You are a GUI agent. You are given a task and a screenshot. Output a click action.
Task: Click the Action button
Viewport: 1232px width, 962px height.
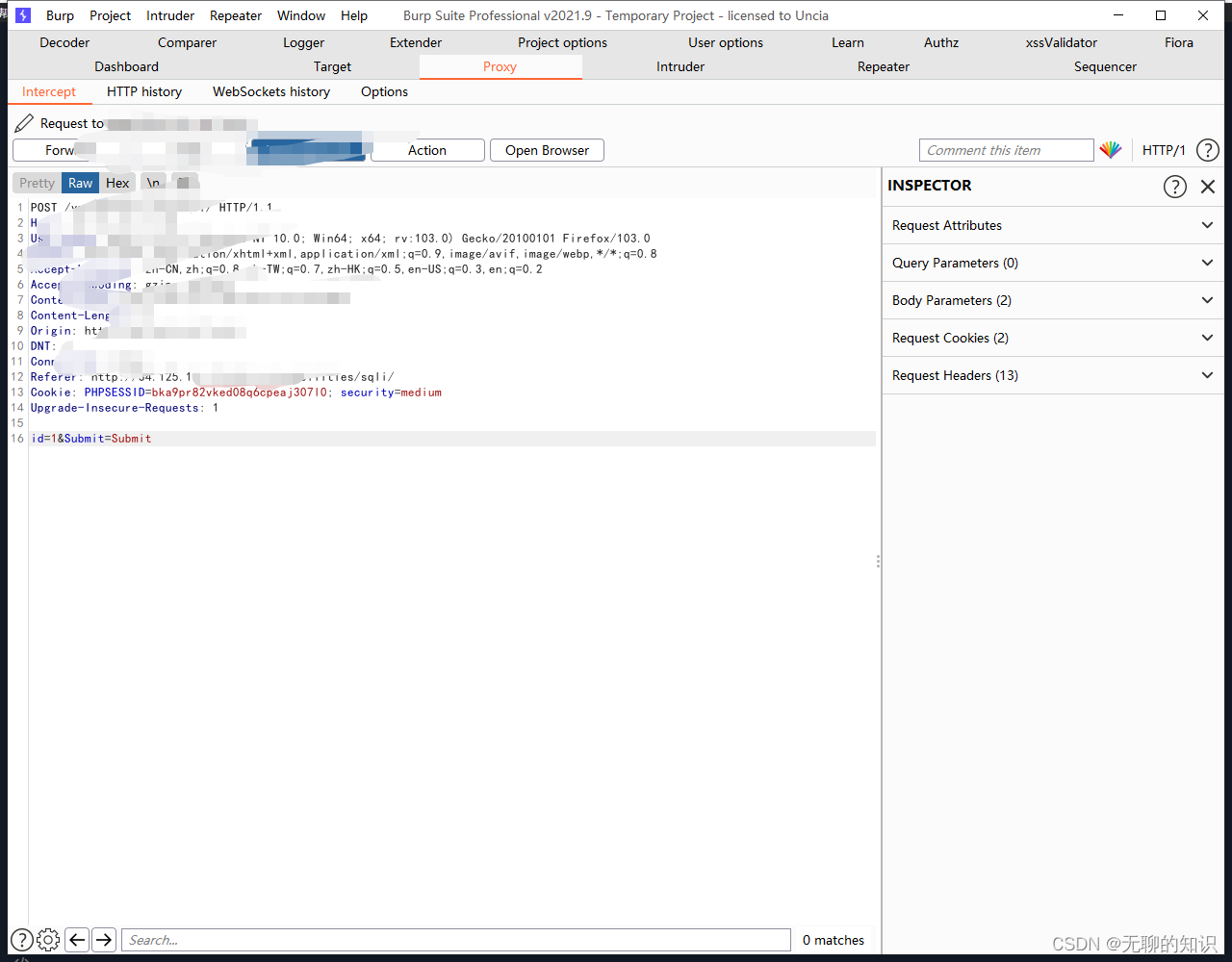pos(427,150)
